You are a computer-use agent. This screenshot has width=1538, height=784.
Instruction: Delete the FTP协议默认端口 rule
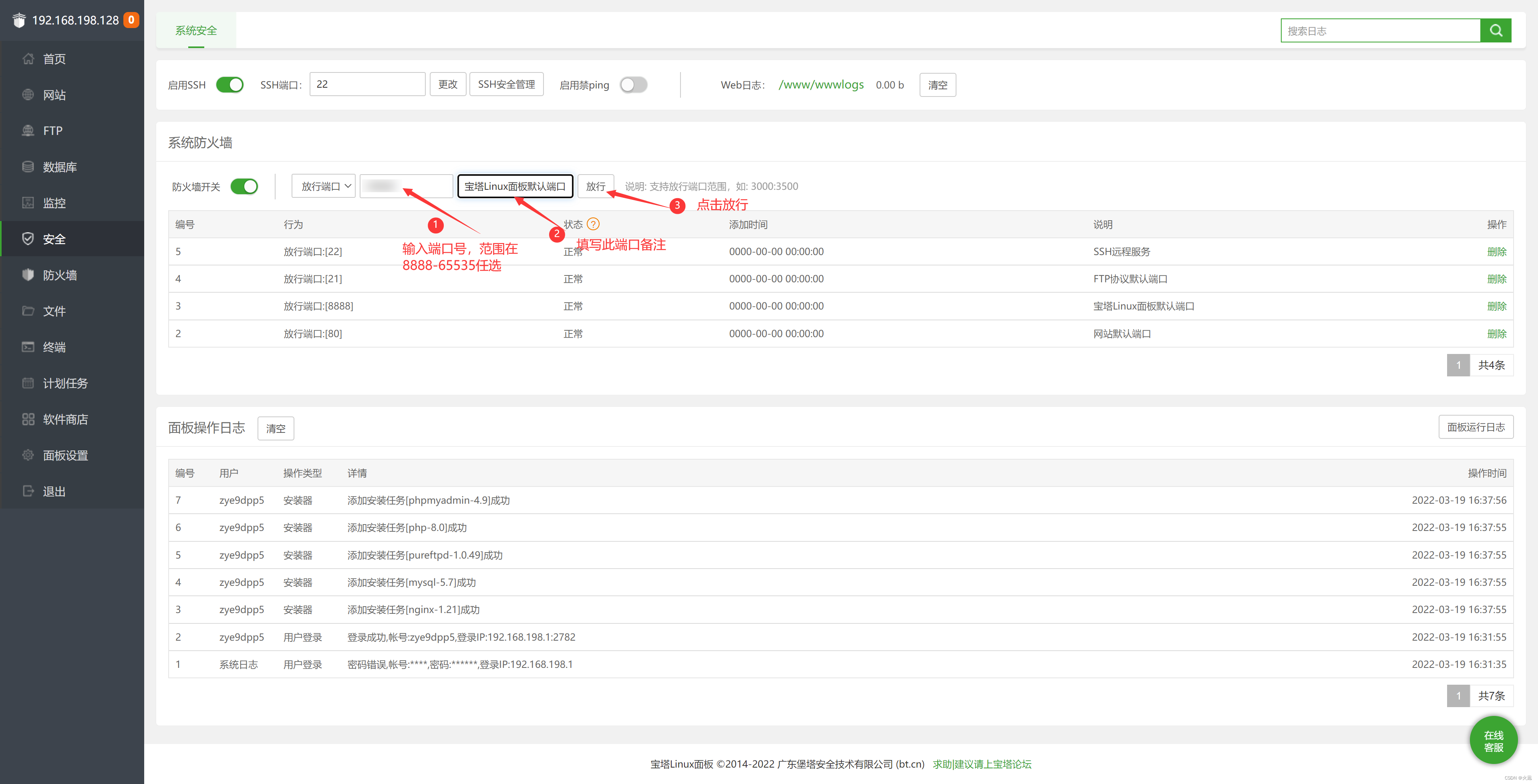pos(1497,279)
